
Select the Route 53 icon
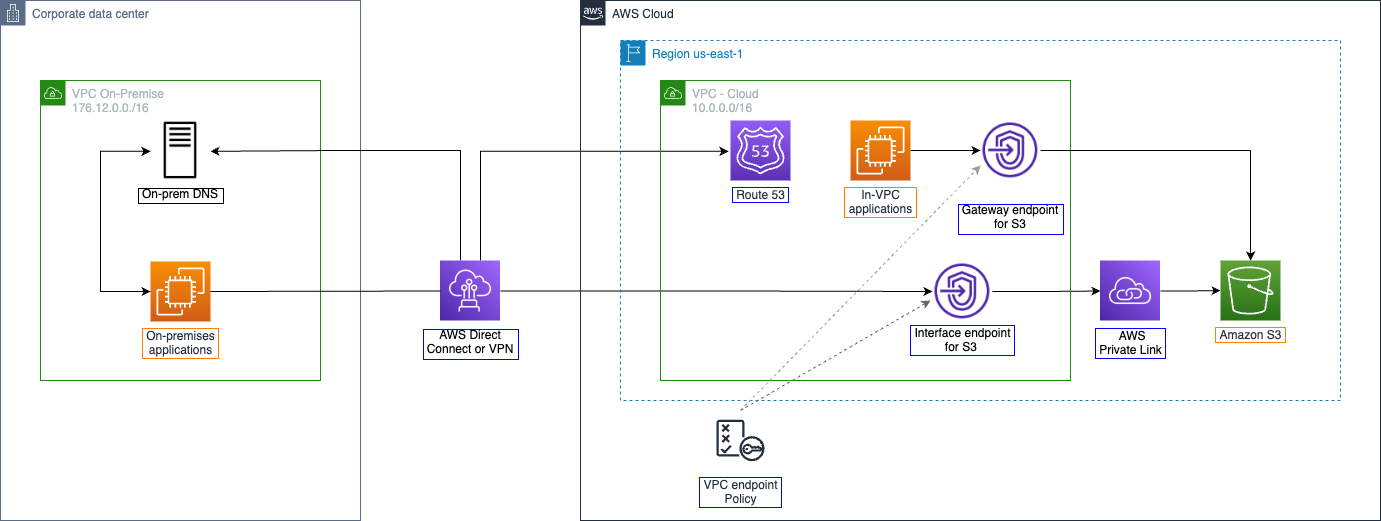pos(760,150)
